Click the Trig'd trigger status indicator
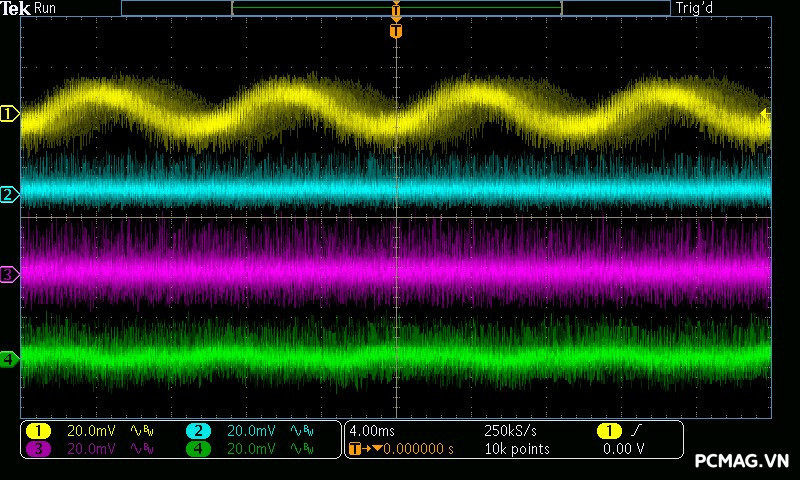The image size is (800, 480). (x=696, y=8)
